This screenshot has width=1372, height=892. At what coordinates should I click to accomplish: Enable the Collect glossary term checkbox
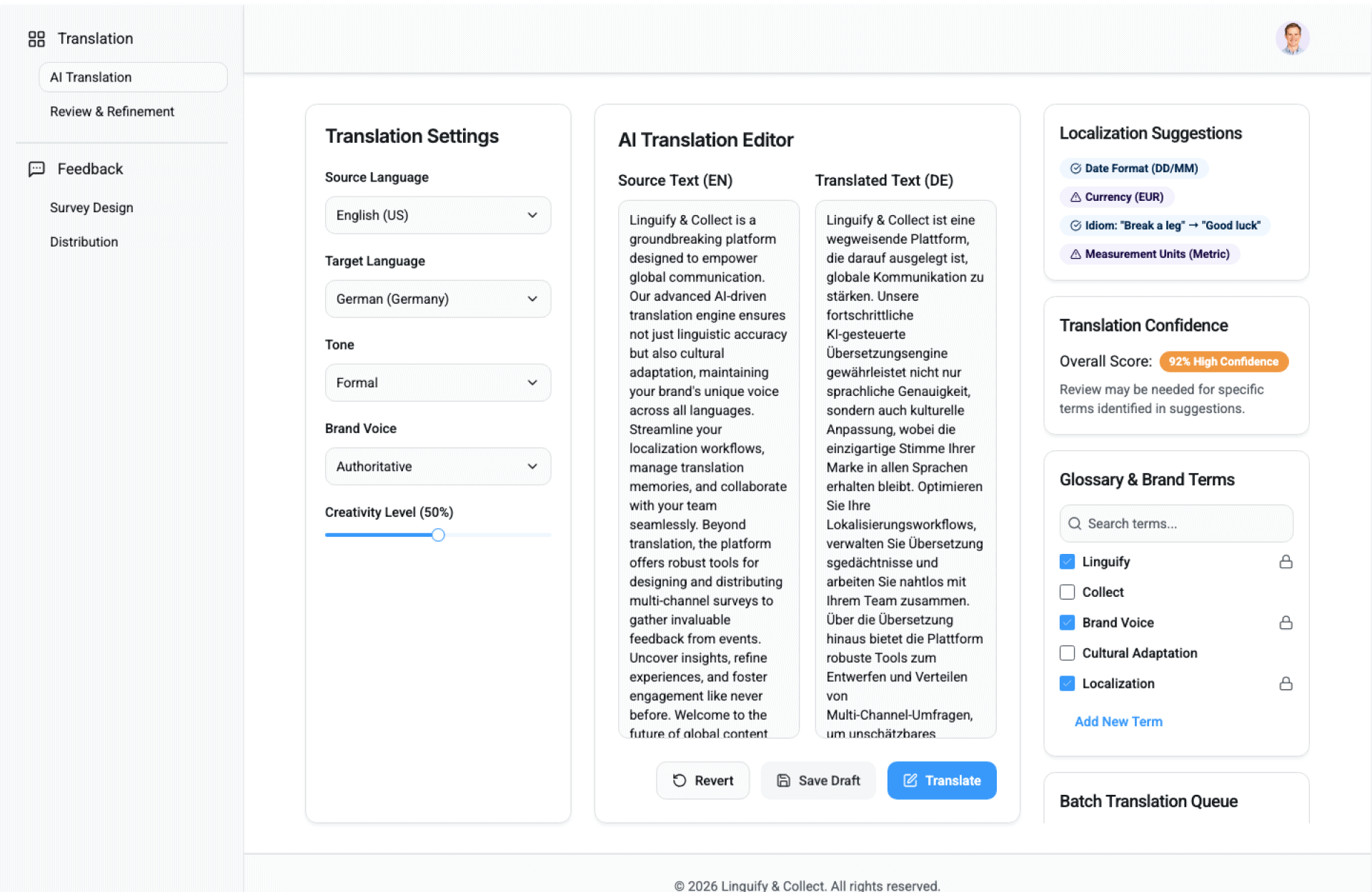(x=1067, y=592)
